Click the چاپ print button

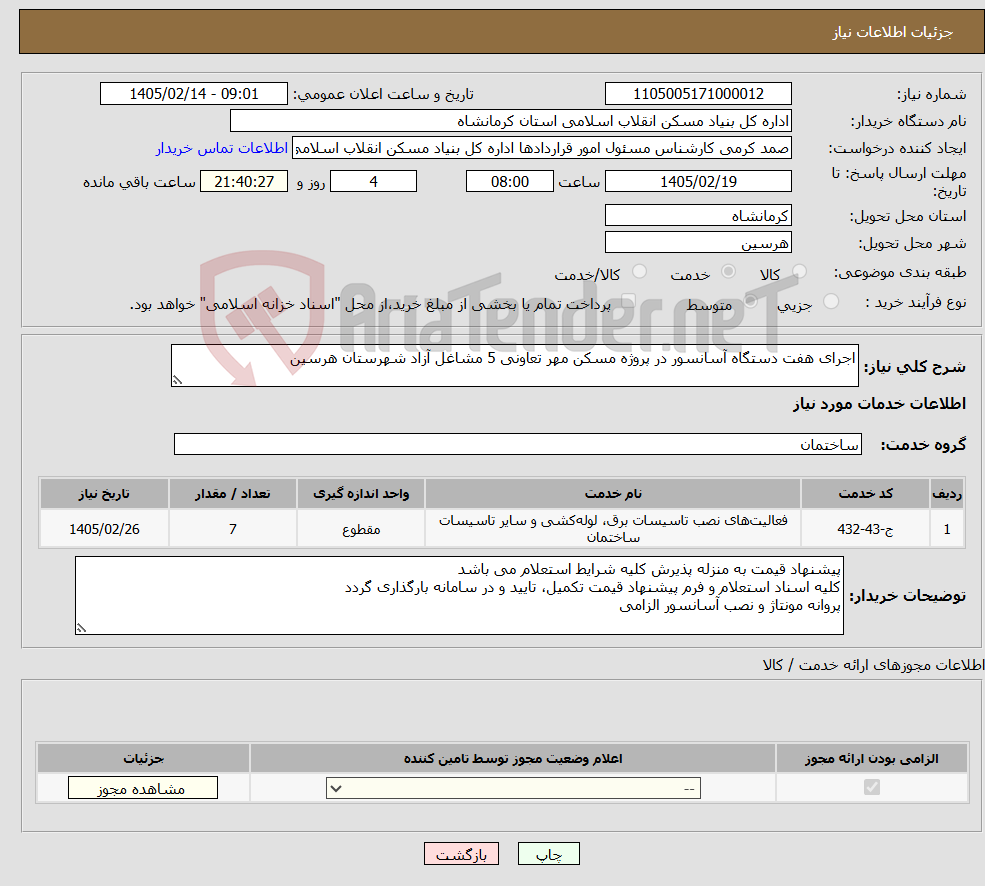click(548, 854)
